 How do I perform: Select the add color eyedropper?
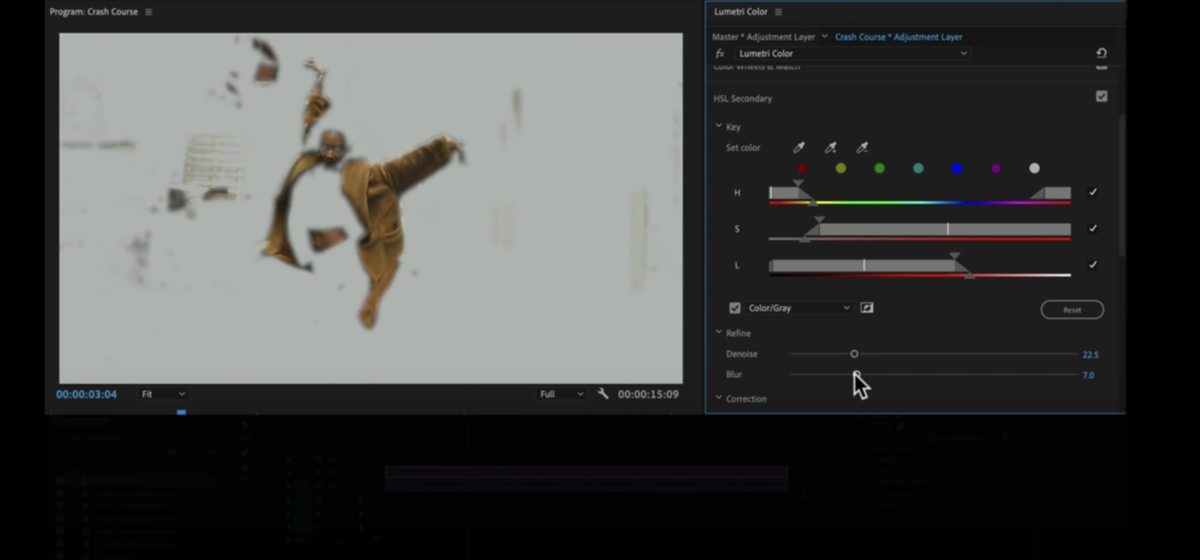(x=830, y=148)
